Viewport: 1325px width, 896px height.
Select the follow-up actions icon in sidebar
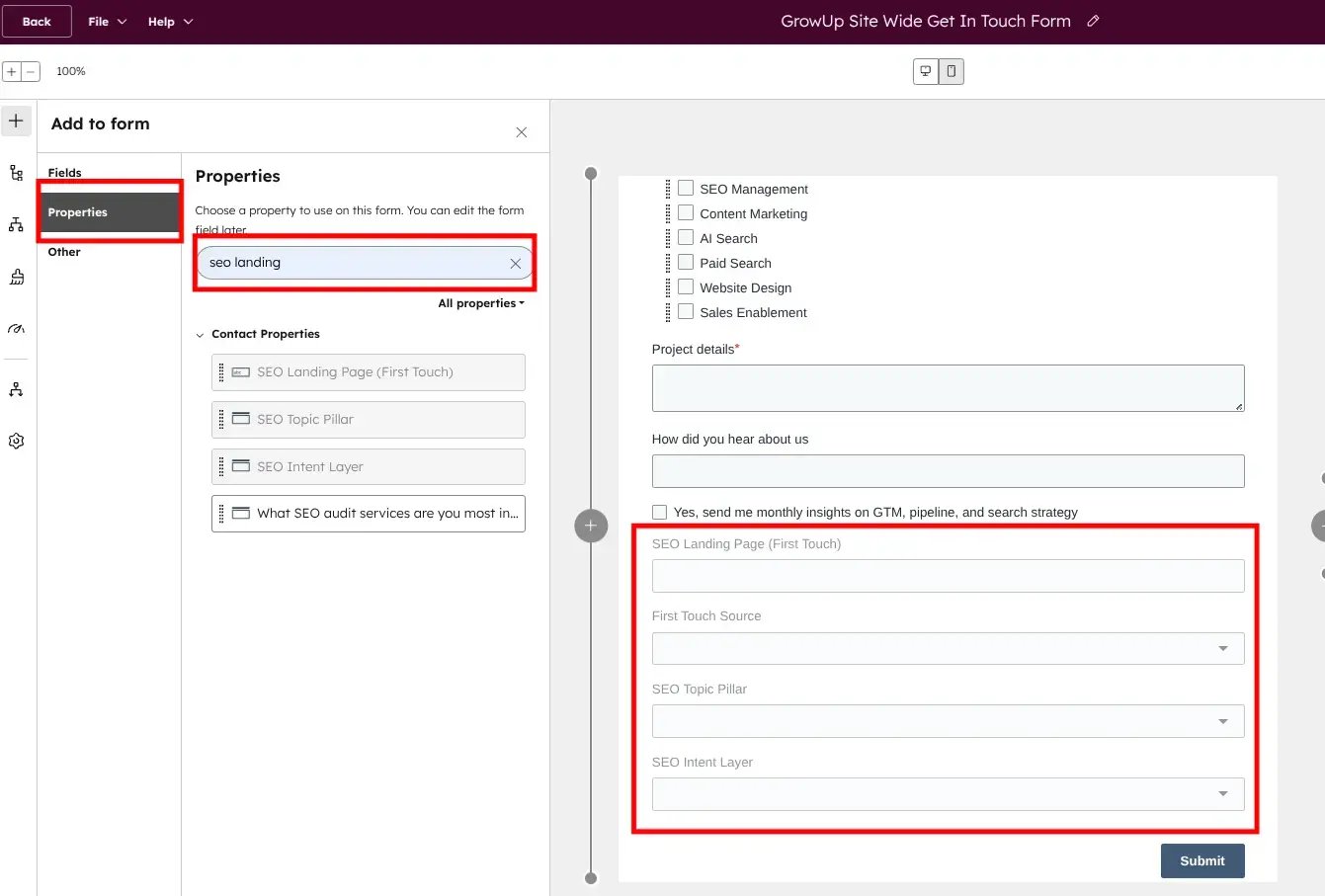16,388
